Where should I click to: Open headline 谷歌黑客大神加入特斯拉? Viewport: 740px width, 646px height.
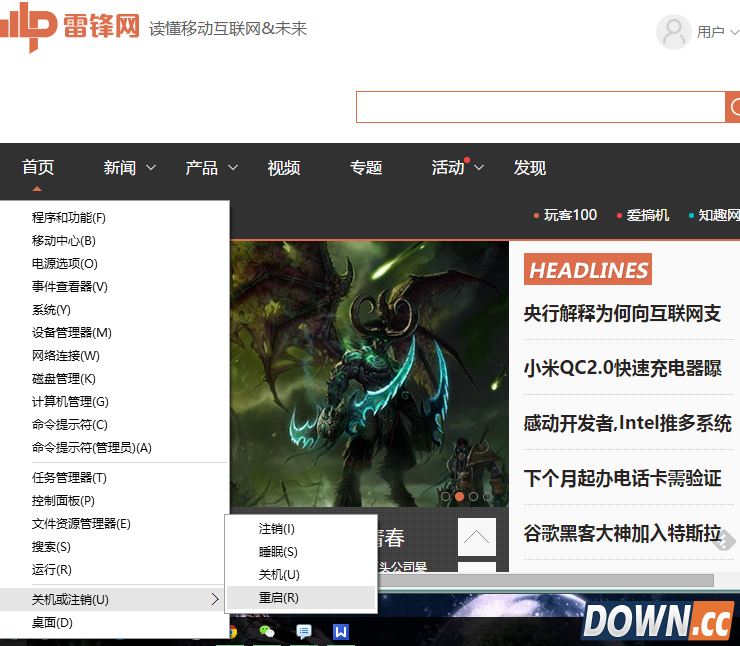click(622, 534)
